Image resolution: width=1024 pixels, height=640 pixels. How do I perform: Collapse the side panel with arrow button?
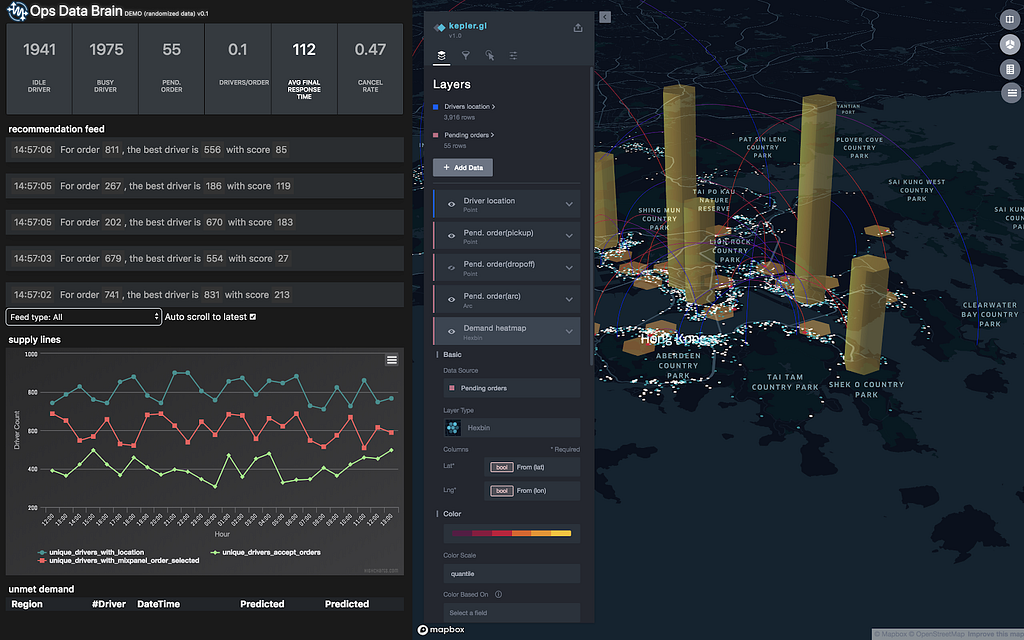605,17
